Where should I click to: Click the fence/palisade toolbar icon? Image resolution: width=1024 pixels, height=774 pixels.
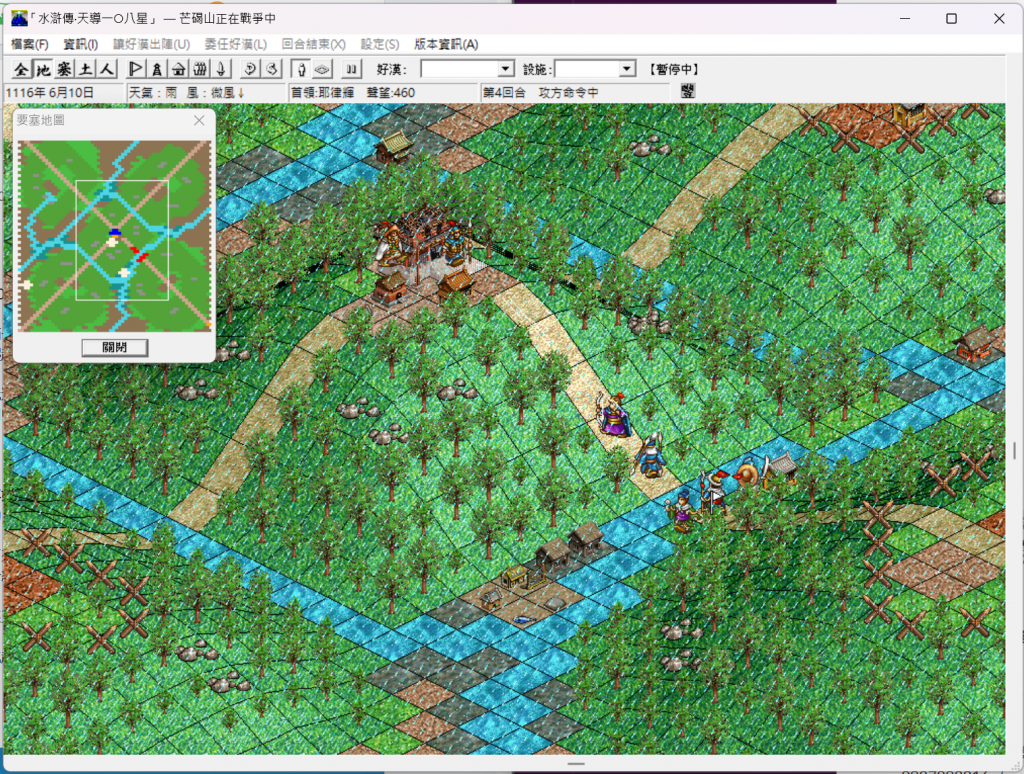pos(200,69)
